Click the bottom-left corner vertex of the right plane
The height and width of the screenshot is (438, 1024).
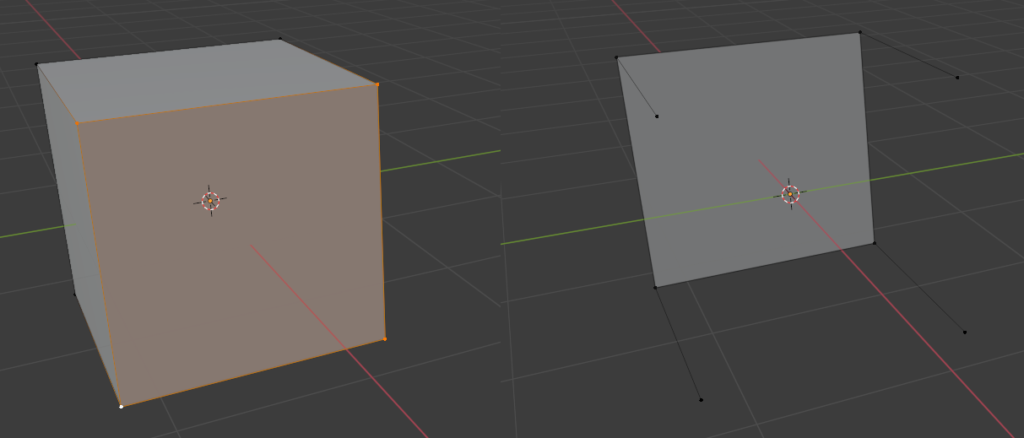coord(655,287)
